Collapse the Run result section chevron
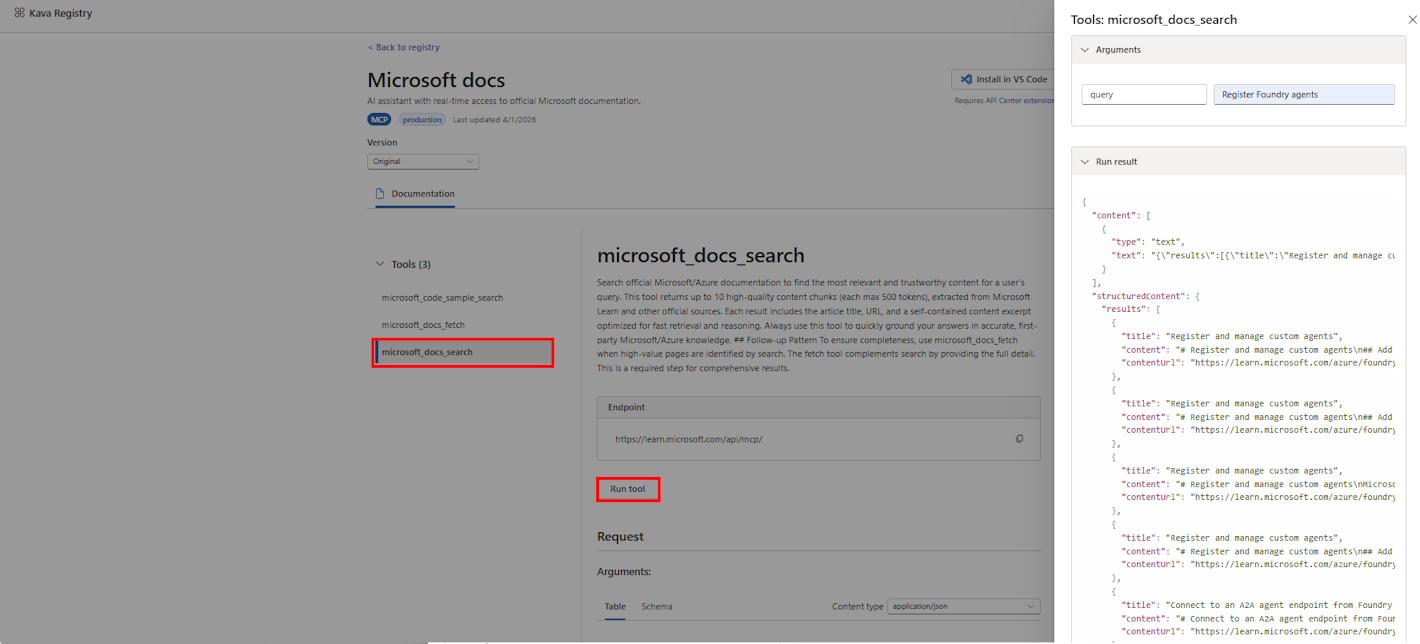This screenshot has width=1420, height=644. pyautogui.click(x=1084, y=161)
